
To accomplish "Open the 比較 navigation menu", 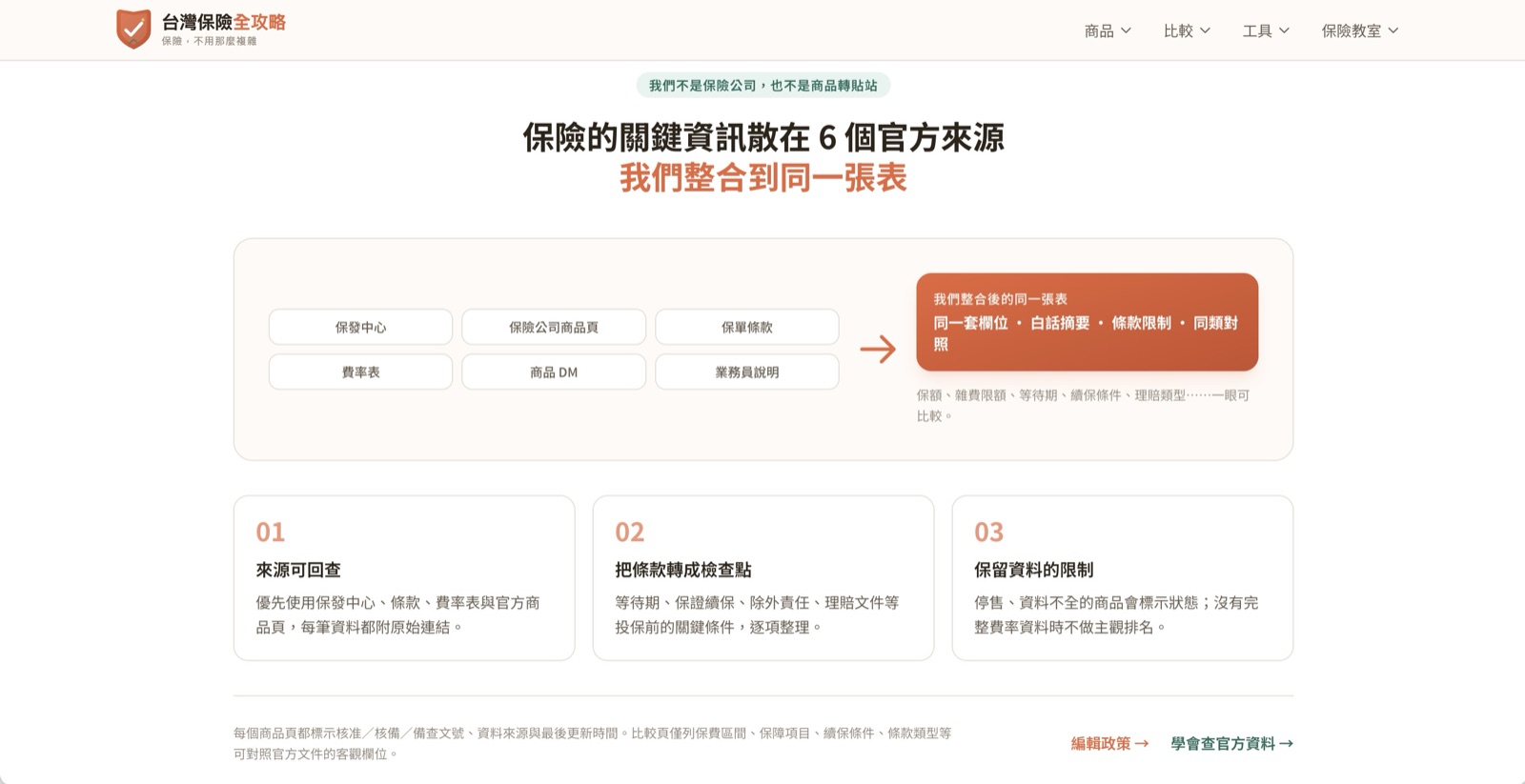I will point(1187,30).
